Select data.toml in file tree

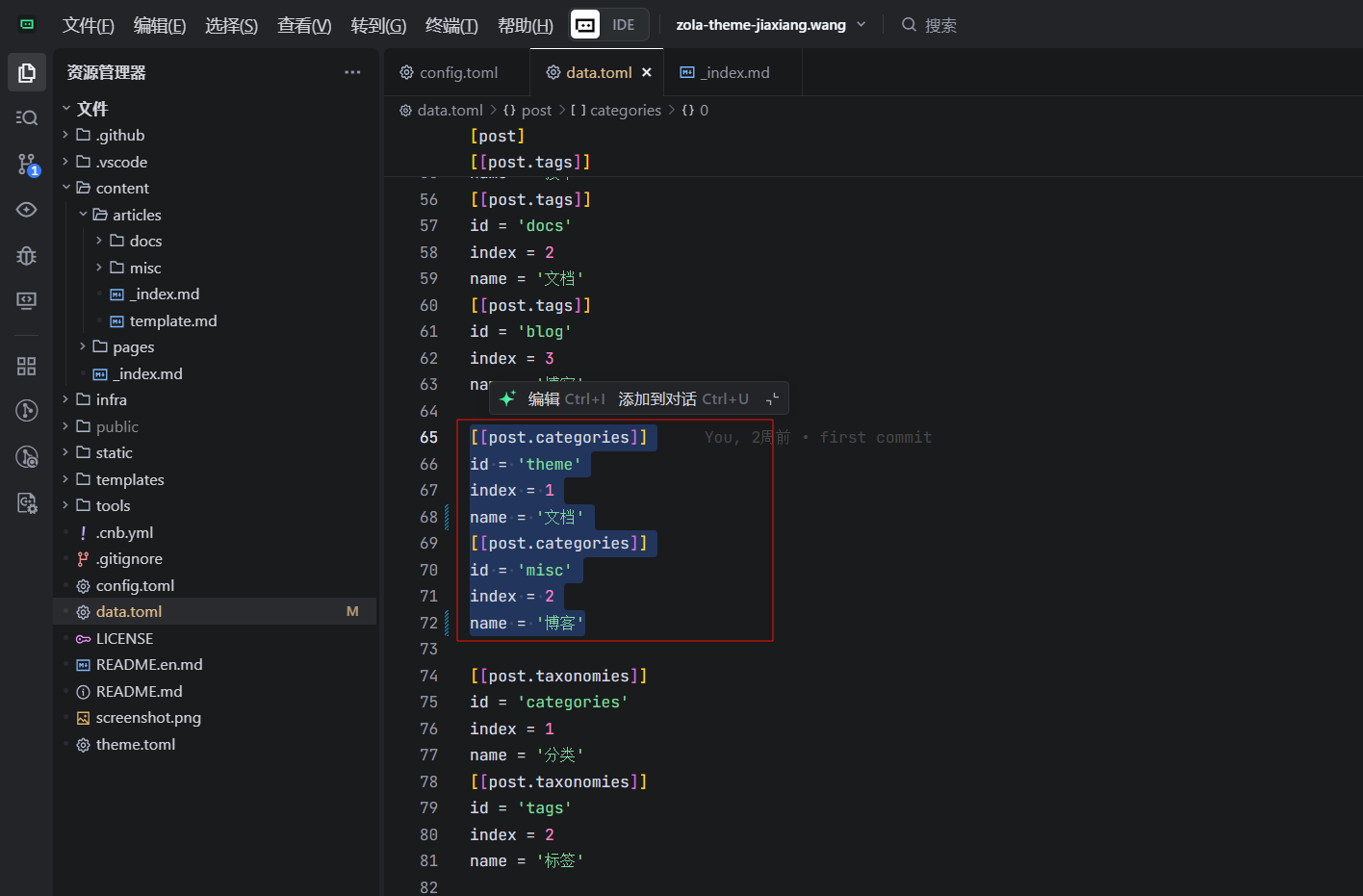(215, 611)
